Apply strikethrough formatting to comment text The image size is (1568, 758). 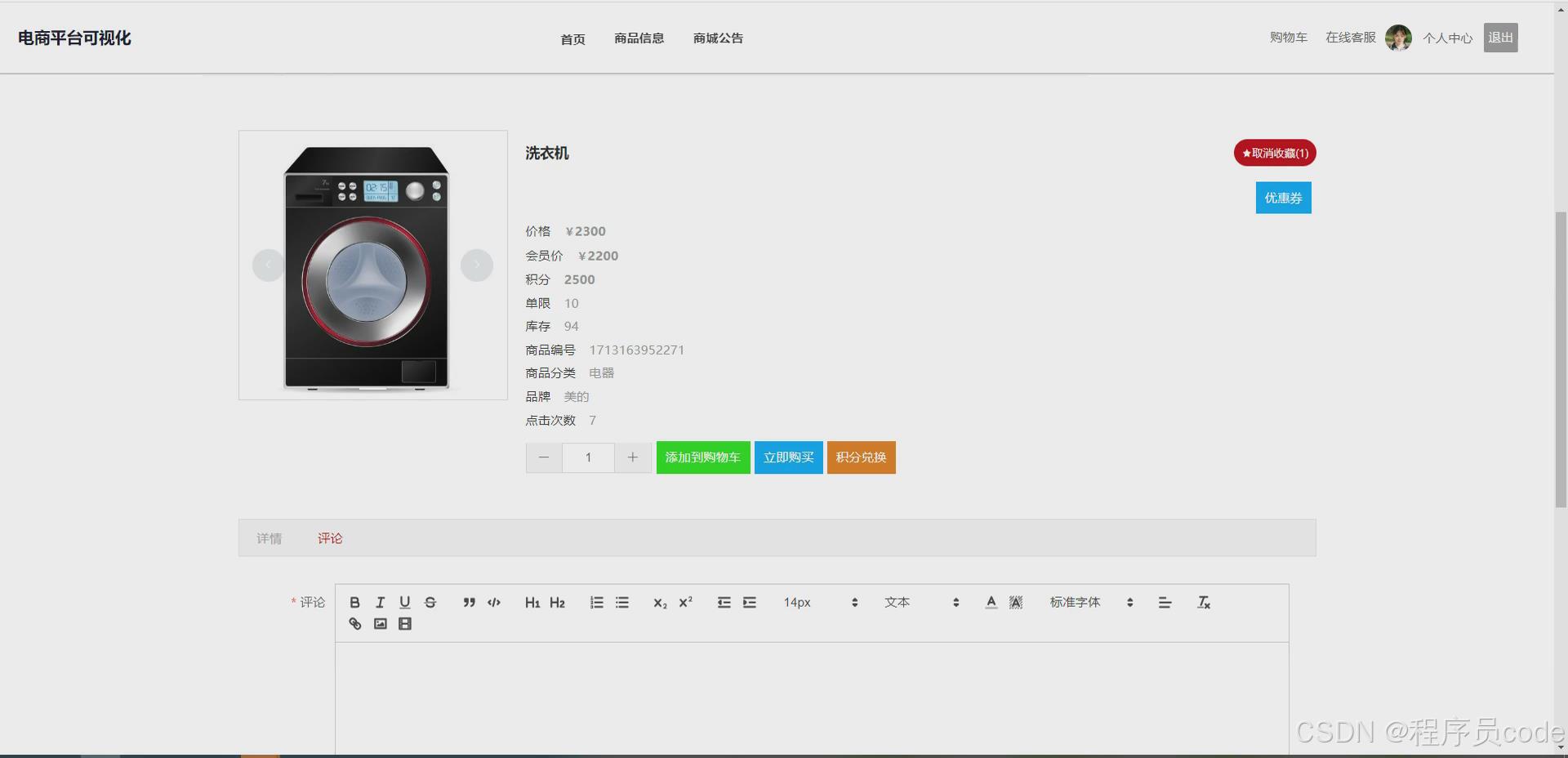click(430, 602)
